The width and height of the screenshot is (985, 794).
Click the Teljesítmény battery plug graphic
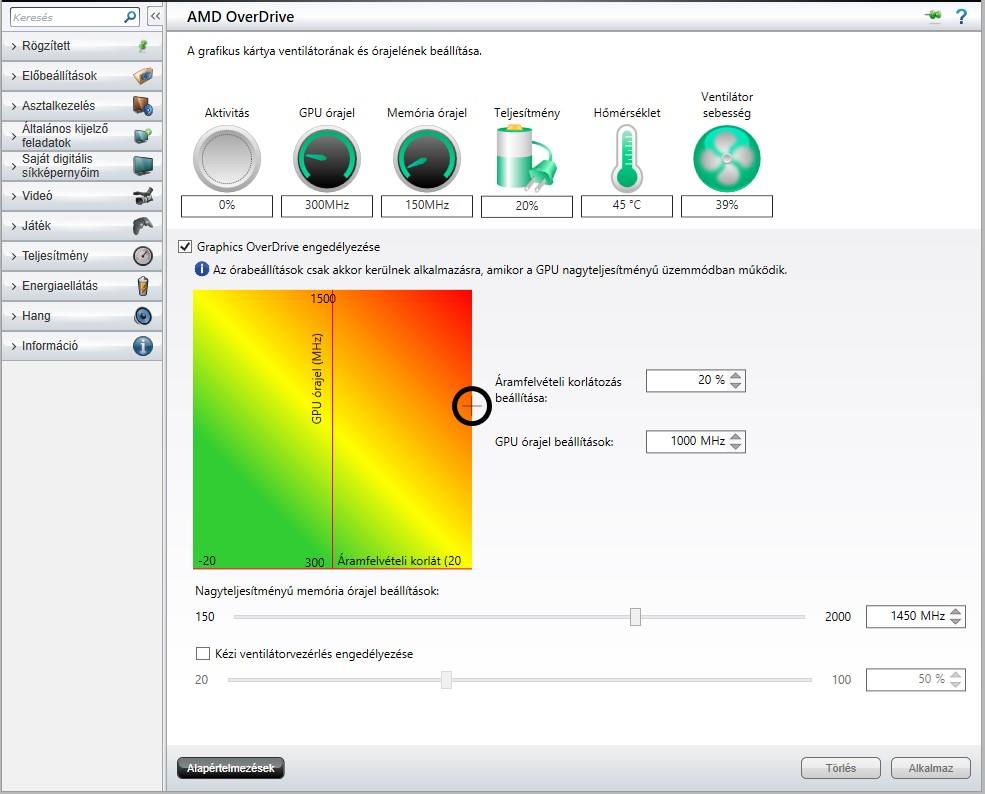click(526, 157)
